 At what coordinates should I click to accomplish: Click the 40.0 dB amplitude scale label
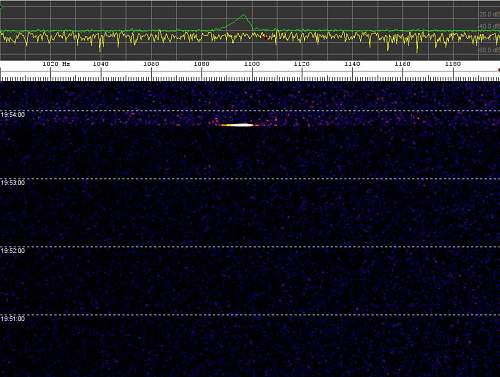click(x=489, y=26)
